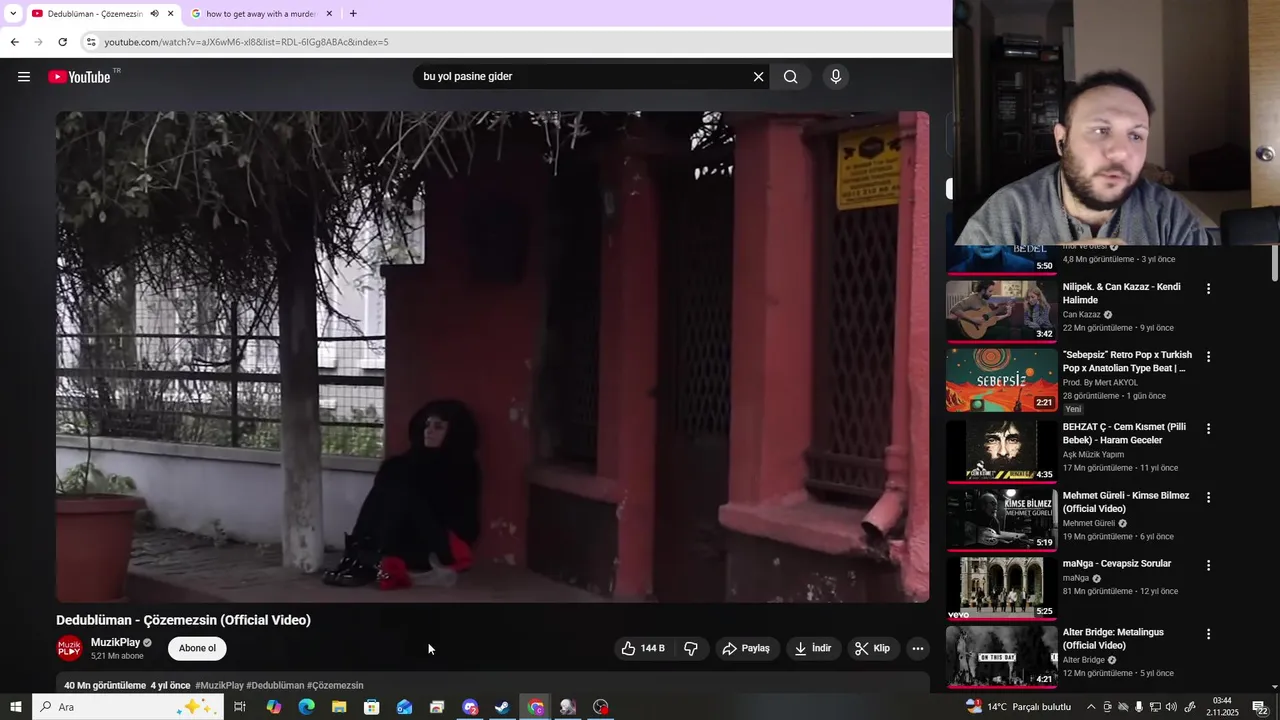
Task: Click the #MuzikPlay hashtag link
Action: point(219,685)
